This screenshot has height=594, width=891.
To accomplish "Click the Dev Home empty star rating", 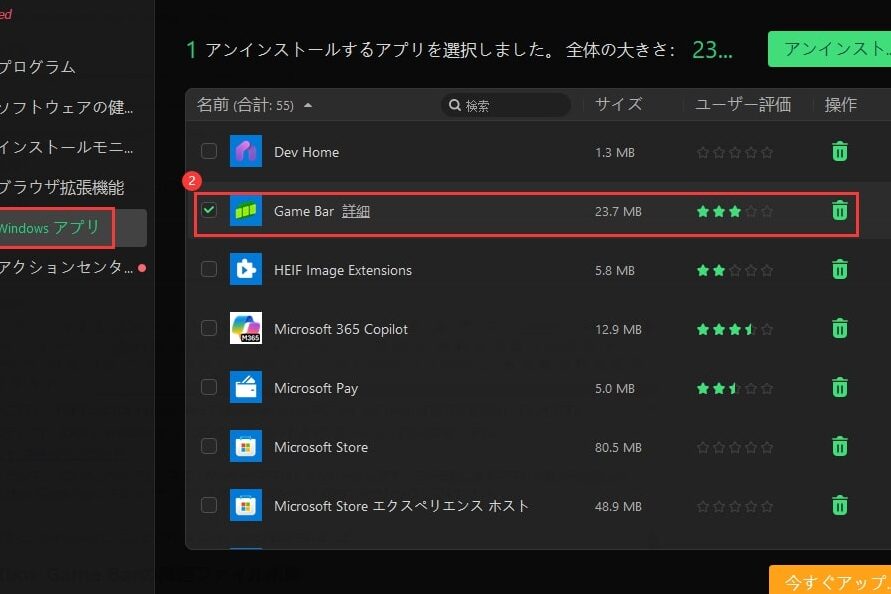I will tap(735, 152).
